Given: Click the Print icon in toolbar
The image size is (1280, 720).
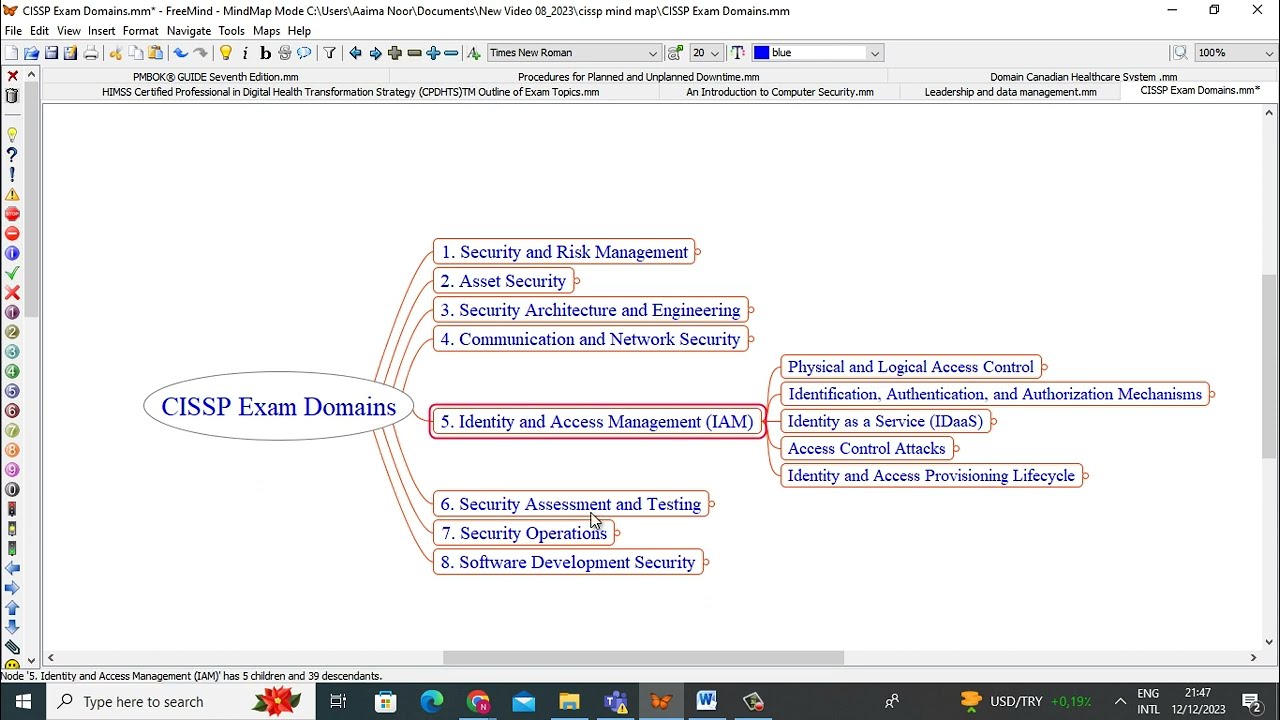Looking at the screenshot, I should pos(91,53).
